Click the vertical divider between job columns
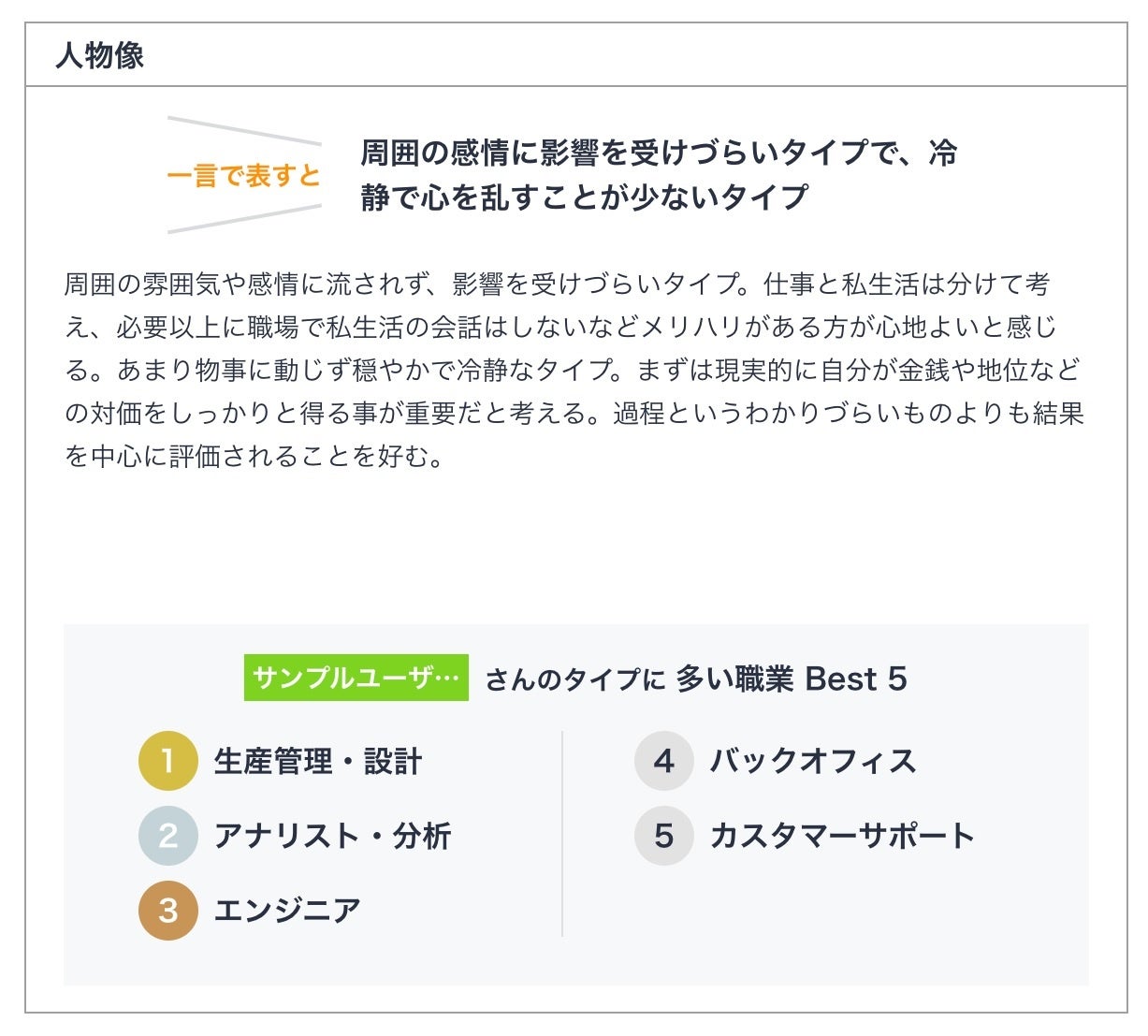 pyautogui.click(x=562, y=833)
